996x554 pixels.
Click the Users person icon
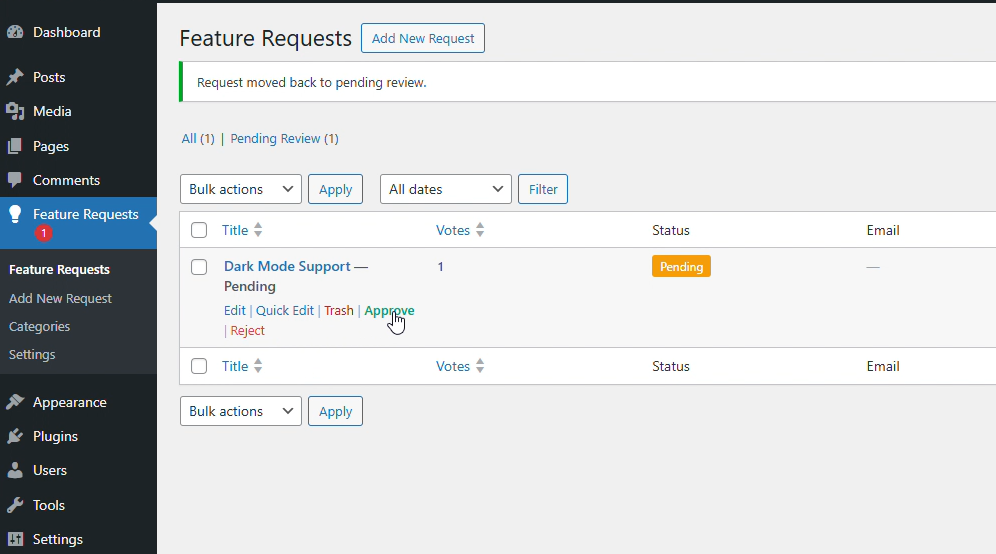[x=15, y=471]
